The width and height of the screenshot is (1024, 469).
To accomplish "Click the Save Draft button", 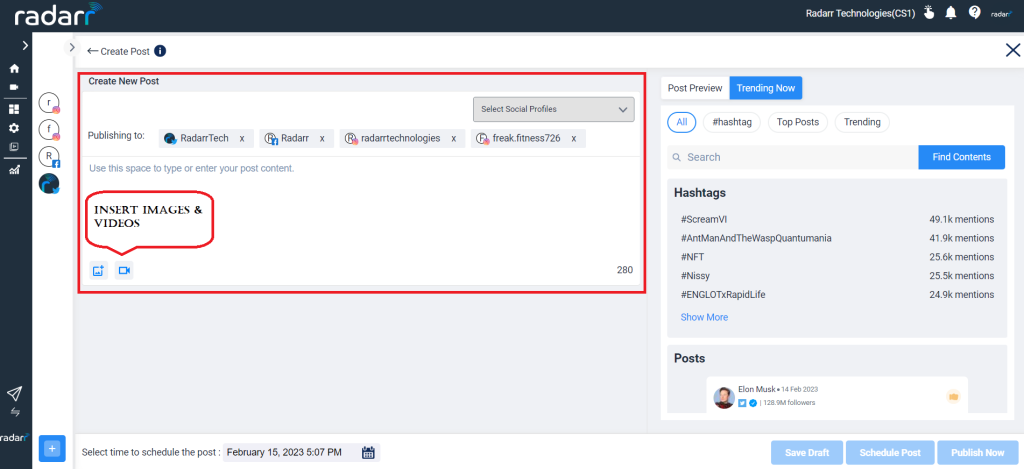I will coord(807,453).
